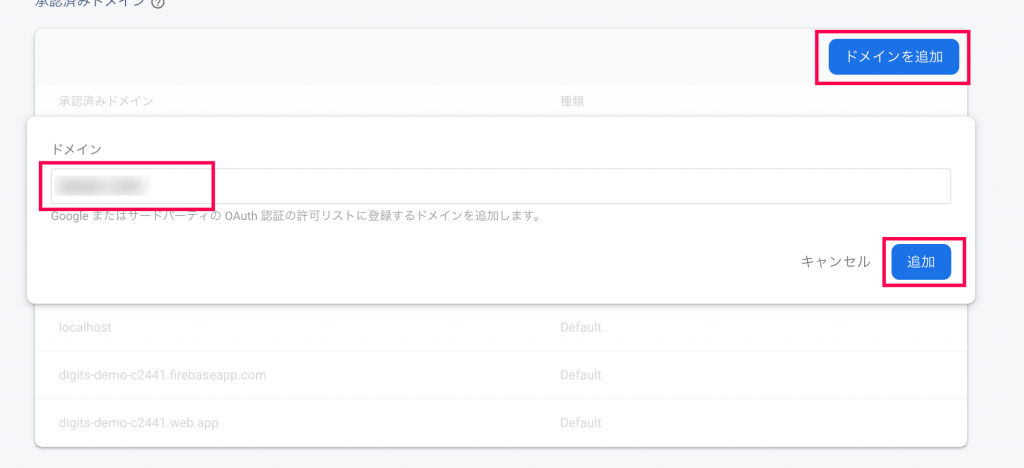Focus the ドメイン text input field
This screenshot has height=468, width=1024.
[x=501, y=186]
